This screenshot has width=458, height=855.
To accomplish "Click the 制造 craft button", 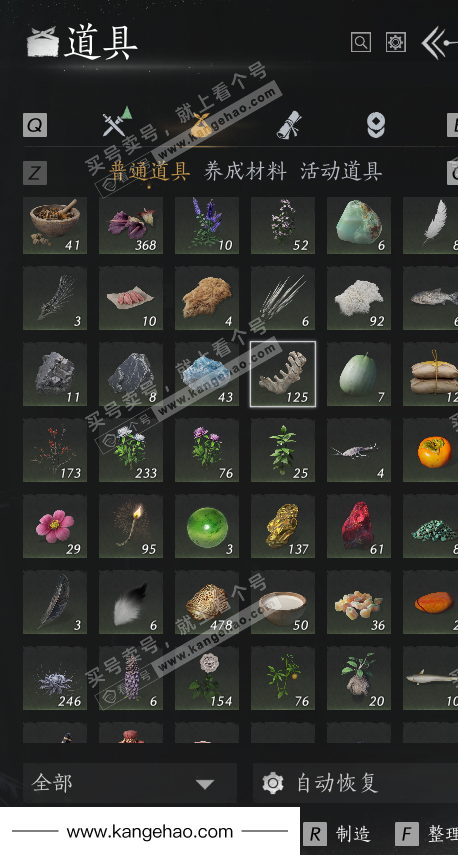I will pos(339,834).
